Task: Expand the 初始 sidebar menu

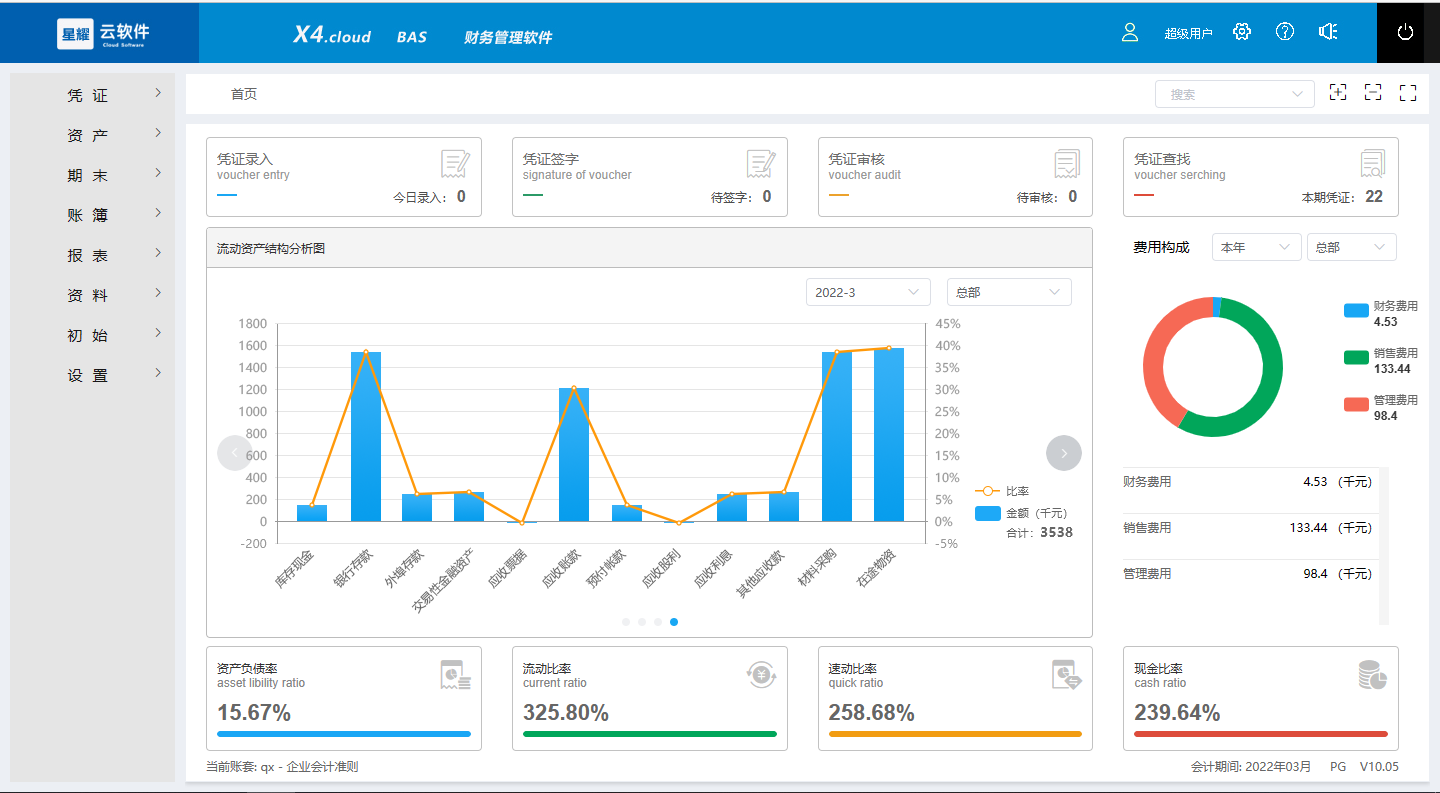Action: coord(92,335)
